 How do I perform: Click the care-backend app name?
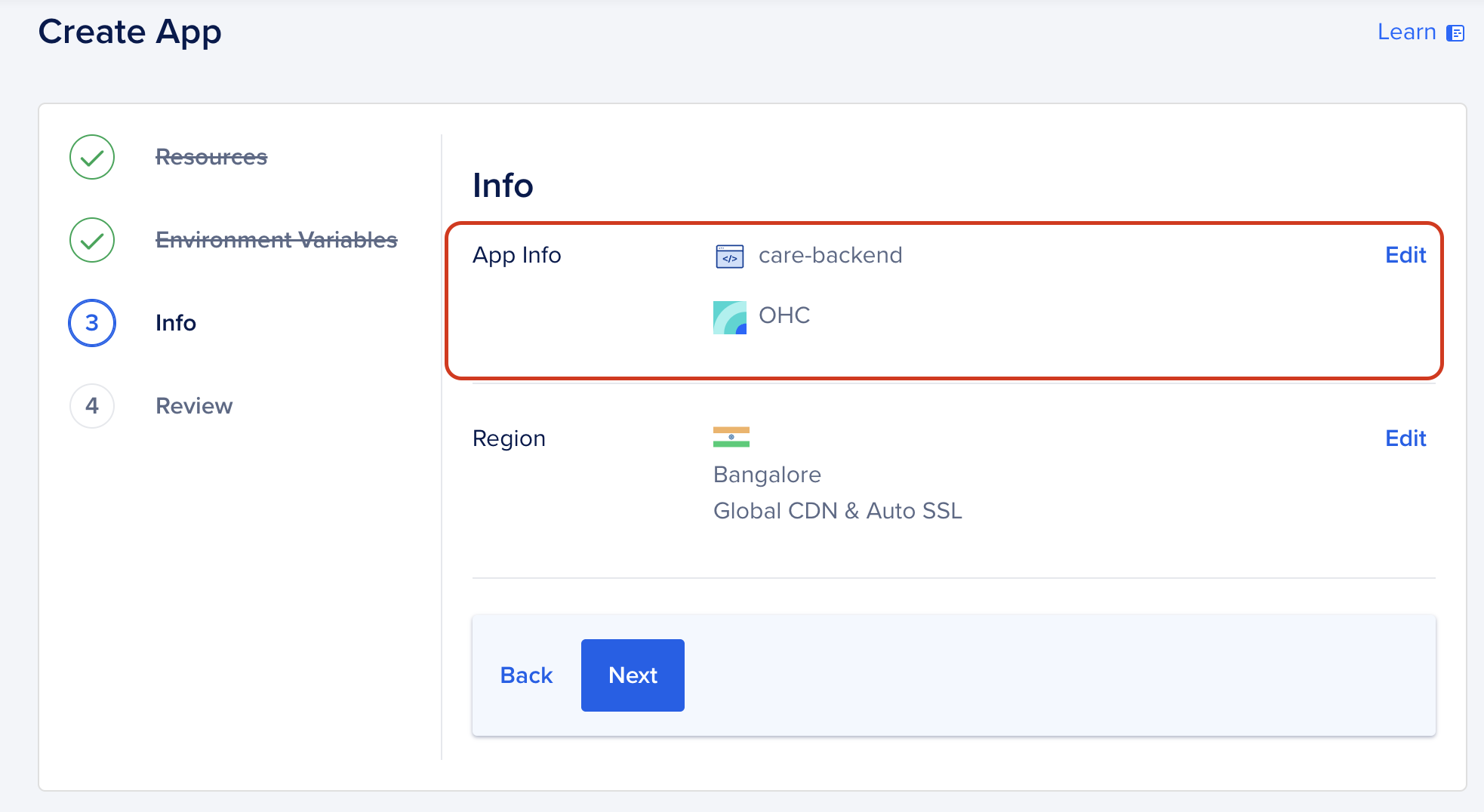(x=830, y=255)
